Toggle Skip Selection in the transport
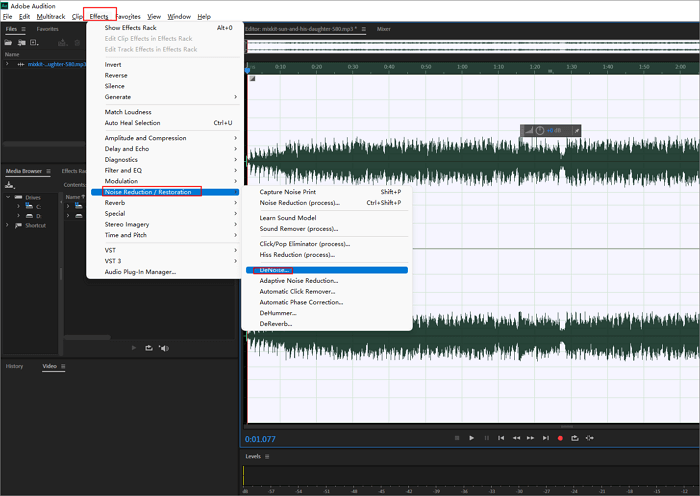This screenshot has height=496, width=700. [590, 438]
